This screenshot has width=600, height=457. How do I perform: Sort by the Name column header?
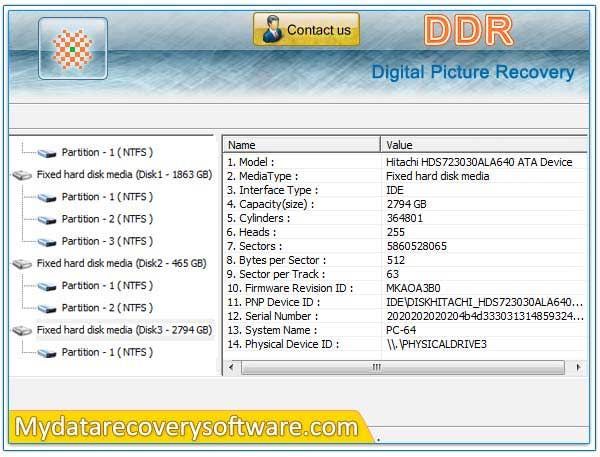pos(300,145)
